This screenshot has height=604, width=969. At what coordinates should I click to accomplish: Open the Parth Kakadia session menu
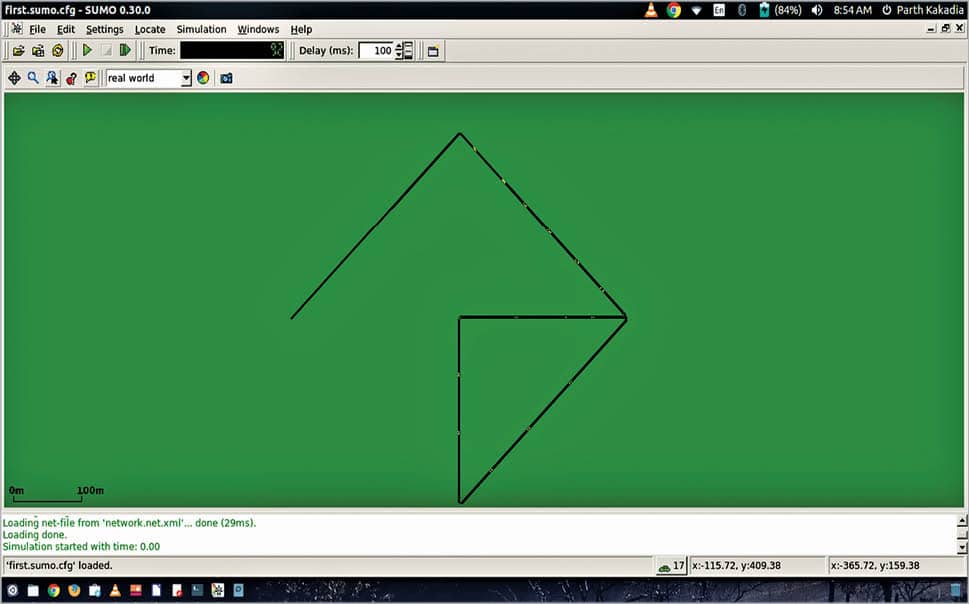[x=923, y=10]
